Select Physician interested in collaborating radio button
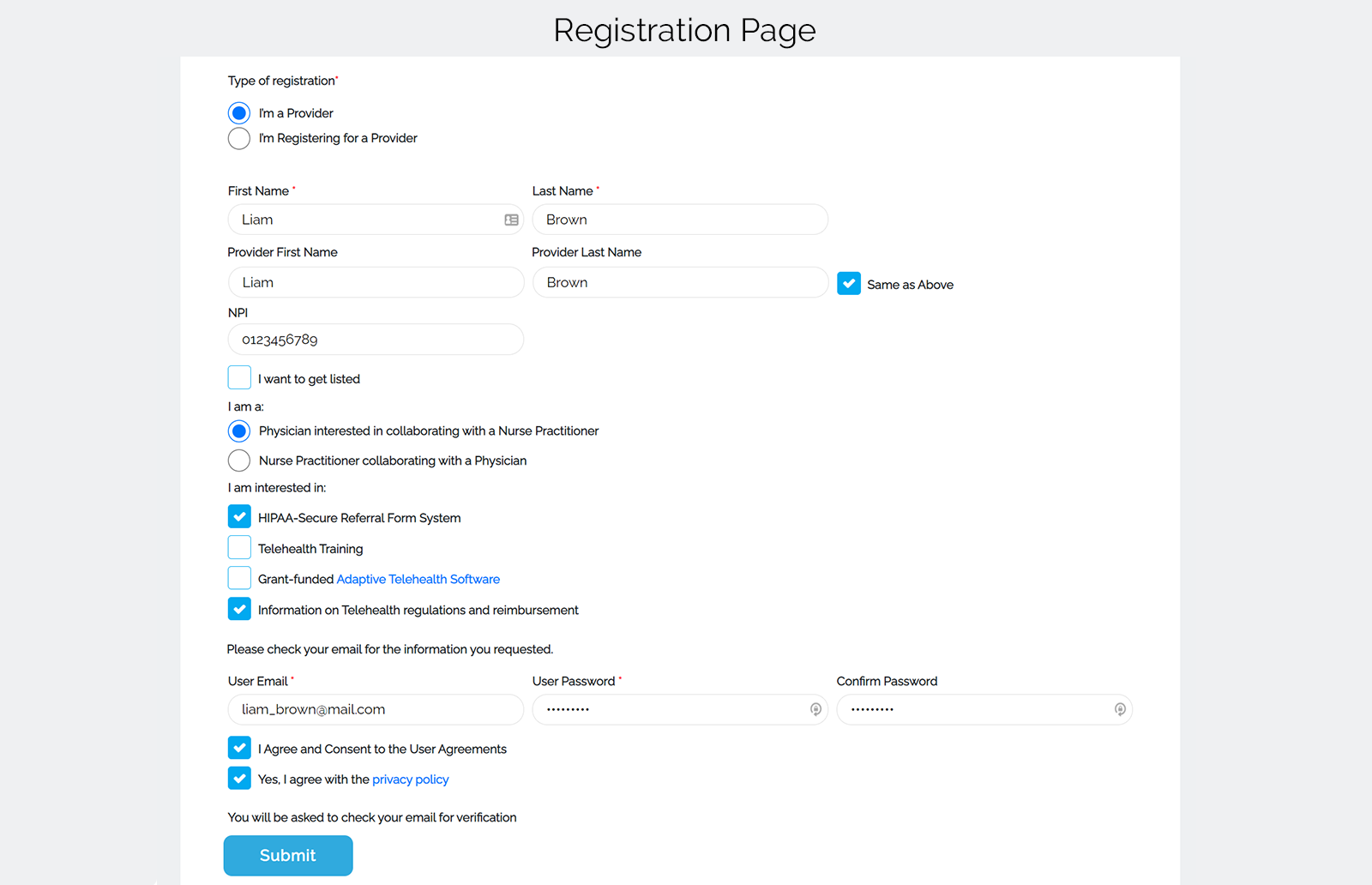The width and height of the screenshot is (1372, 885). click(x=239, y=430)
